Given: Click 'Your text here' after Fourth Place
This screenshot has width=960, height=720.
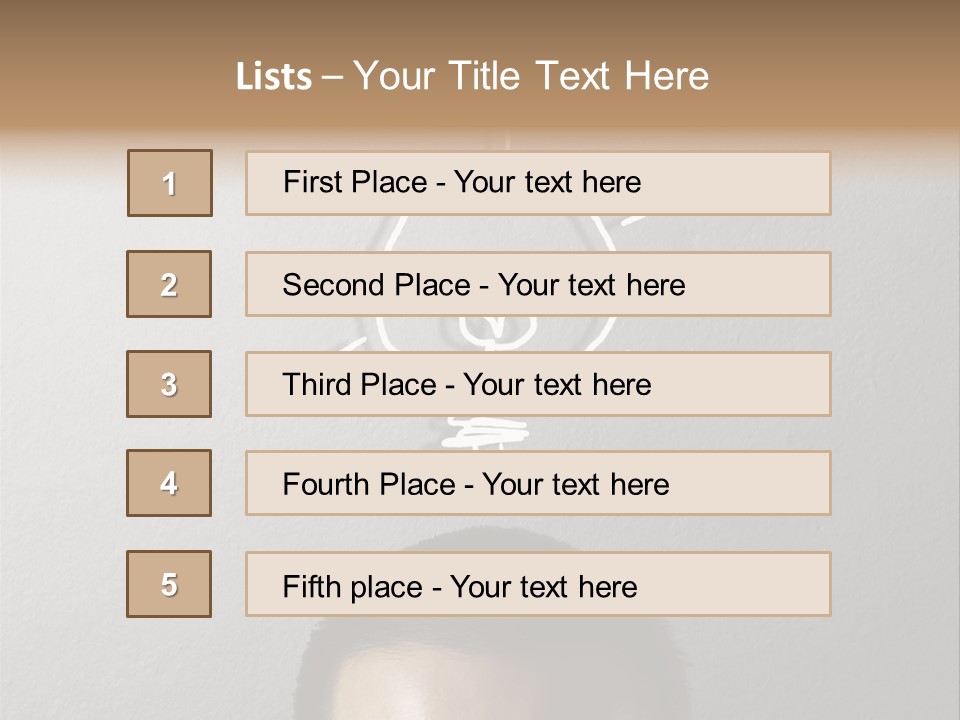Looking at the screenshot, I should pyautogui.click(x=575, y=485).
